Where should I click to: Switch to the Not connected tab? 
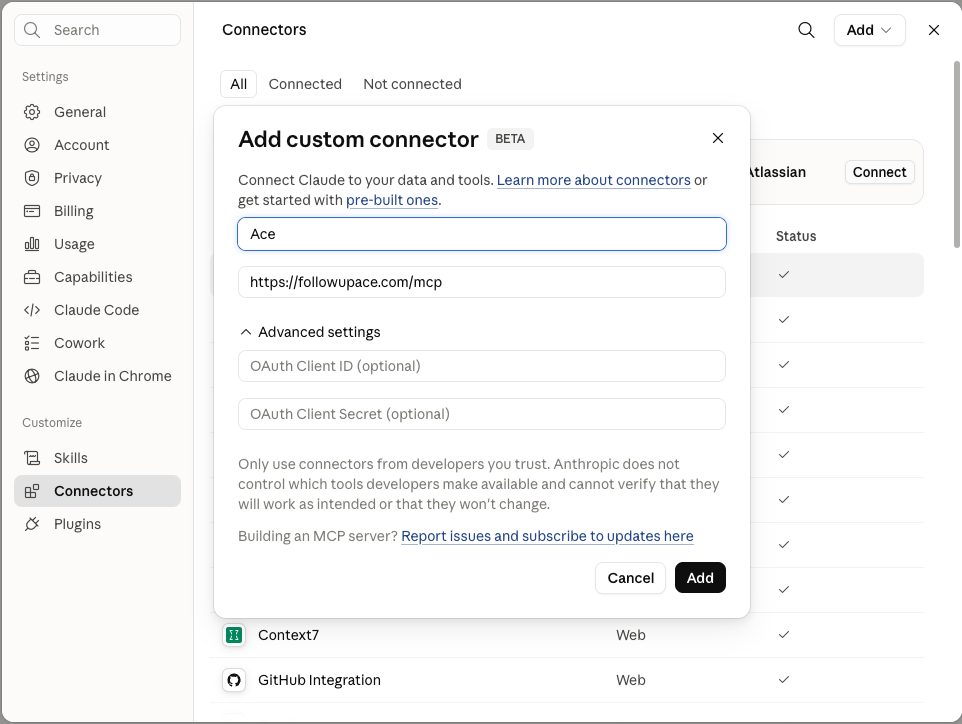412,84
